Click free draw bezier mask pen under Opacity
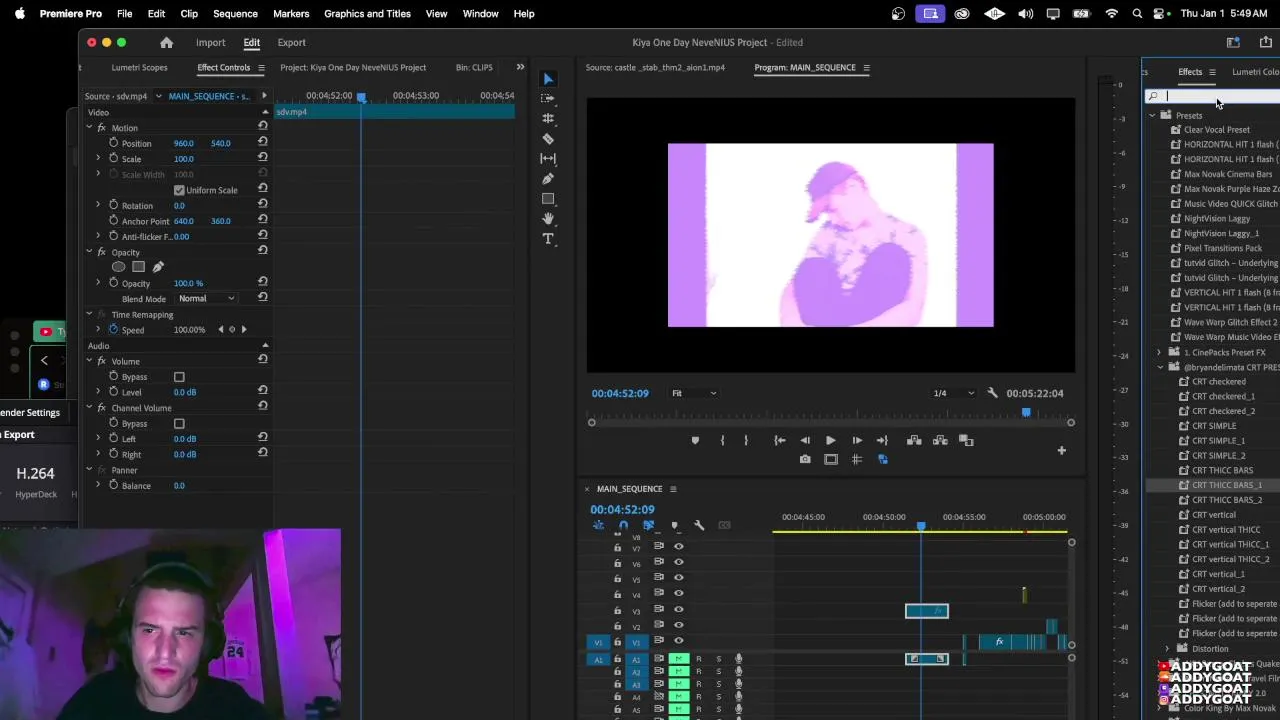Screen dimensions: 1280x720 coord(158,267)
